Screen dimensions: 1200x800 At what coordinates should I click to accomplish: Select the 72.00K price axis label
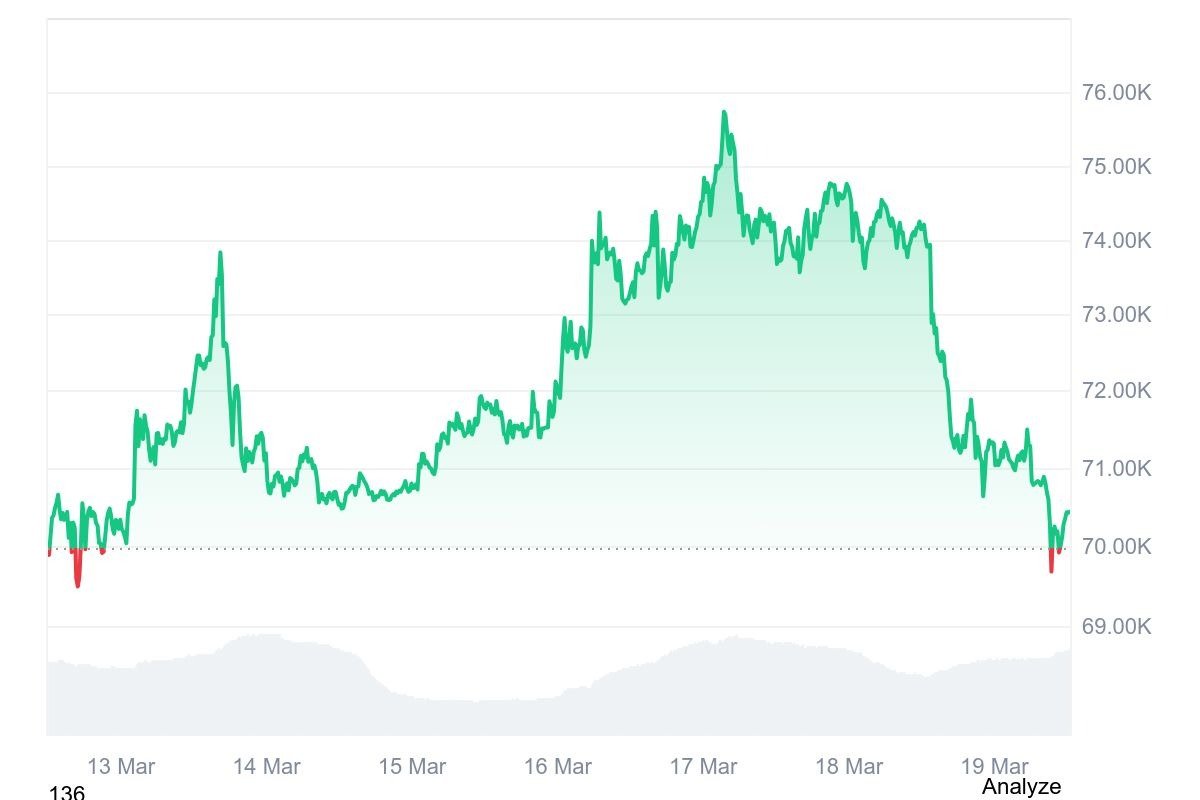(x=1116, y=391)
